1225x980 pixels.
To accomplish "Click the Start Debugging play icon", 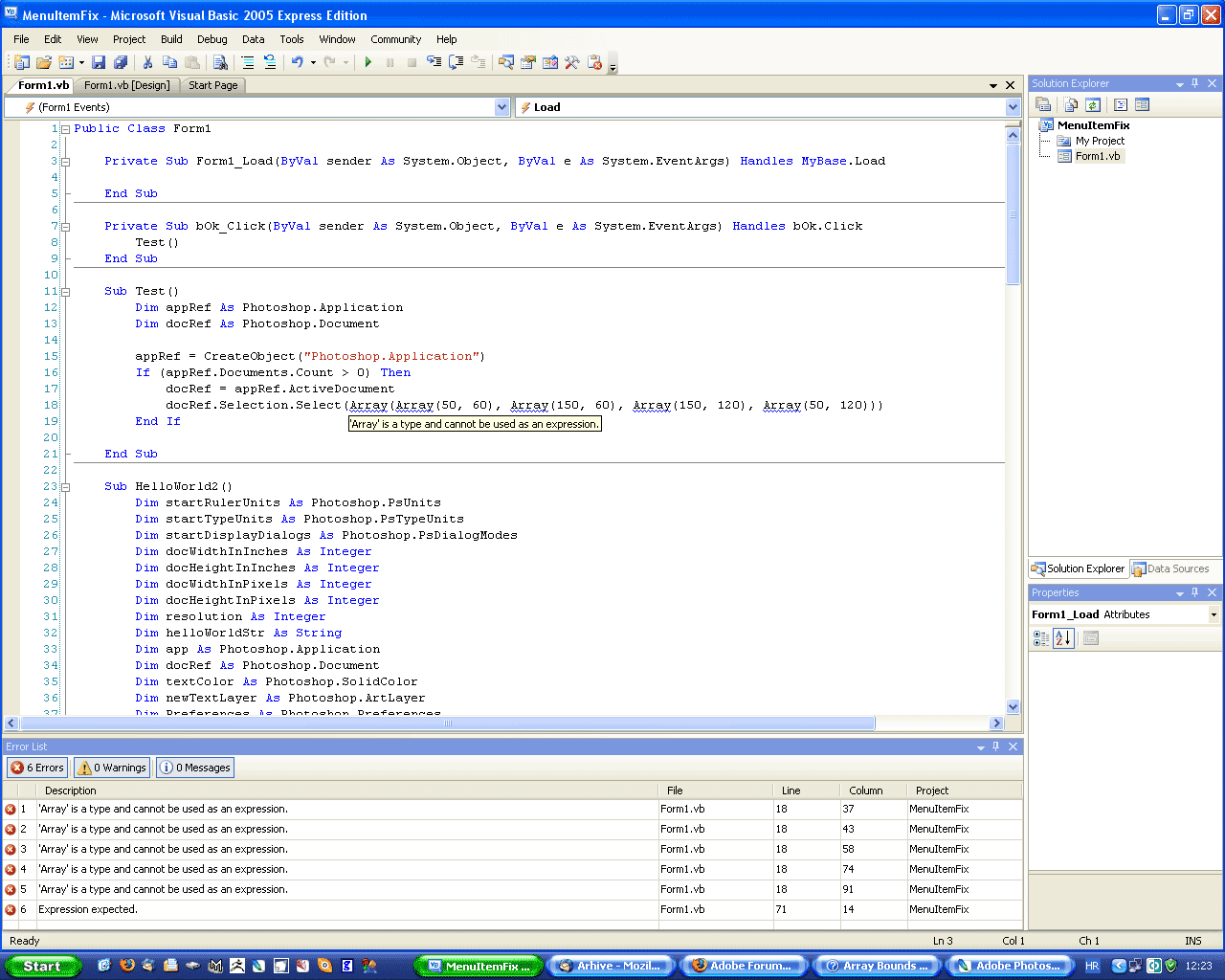I will pyautogui.click(x=368, y=62).
